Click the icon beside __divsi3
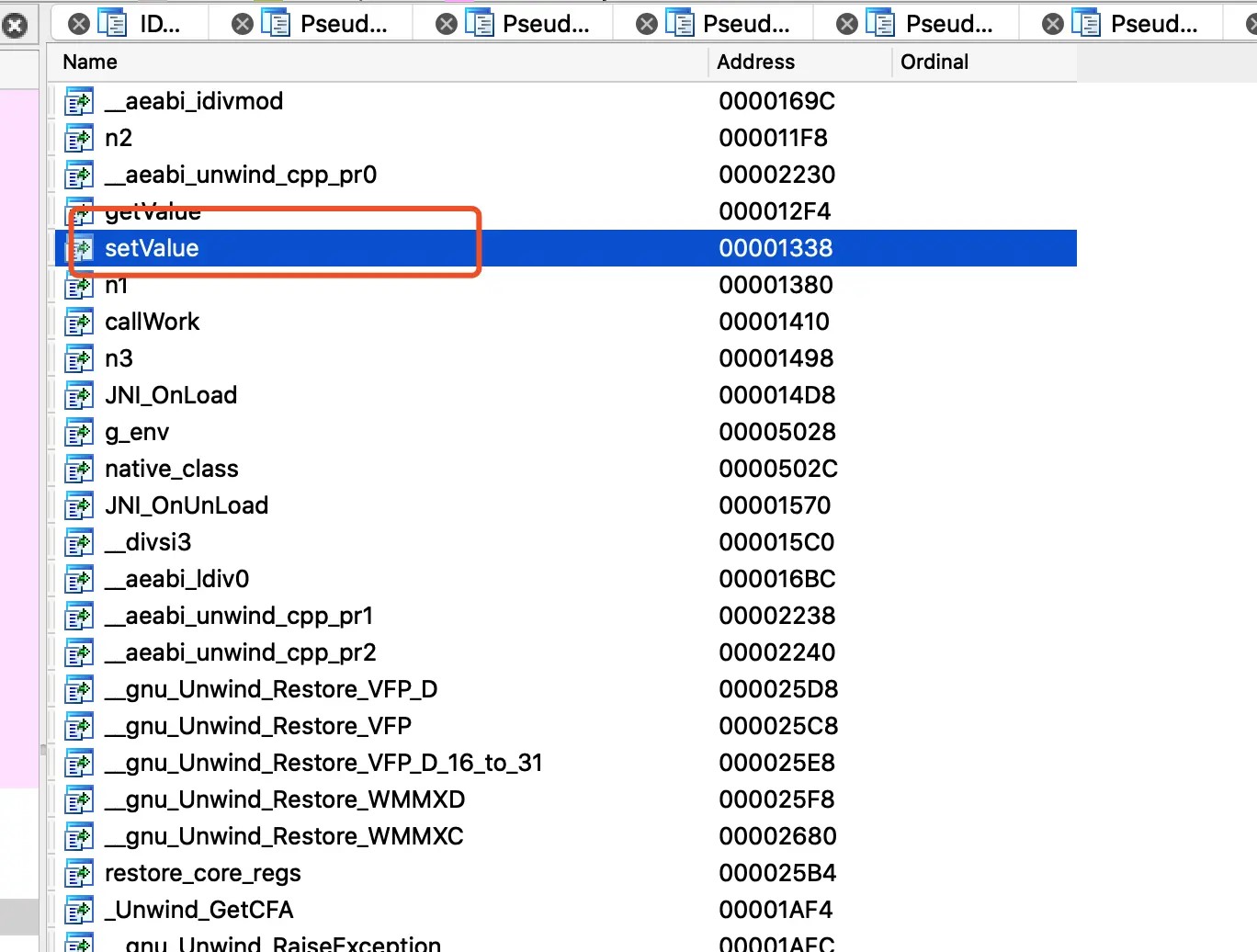The image size is (1257, 952). (79, 543)
